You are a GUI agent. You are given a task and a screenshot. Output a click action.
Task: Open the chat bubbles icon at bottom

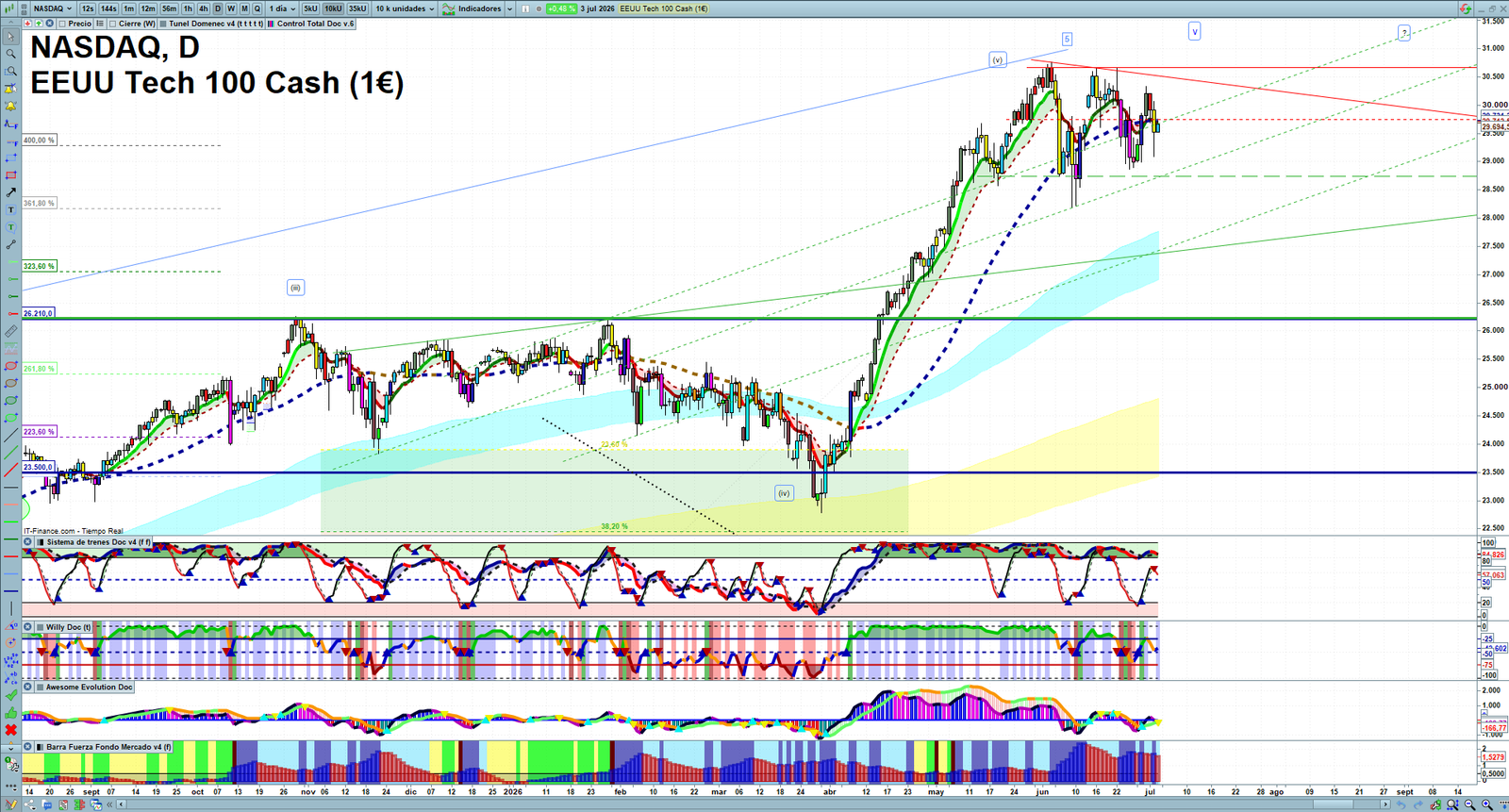tap(46, 804)
